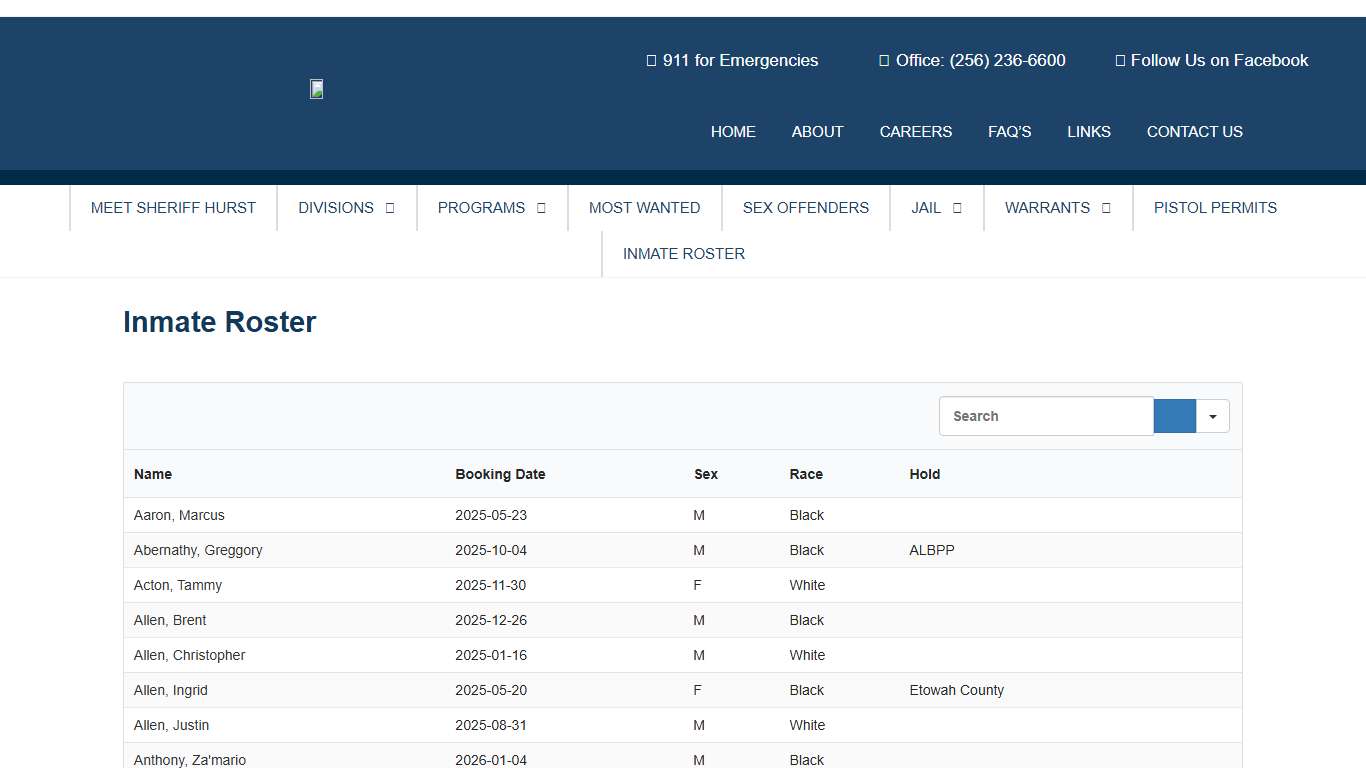Click the office phone icon
The height and width of the screenshot is (768, 1366).
[x=884, y=60]
